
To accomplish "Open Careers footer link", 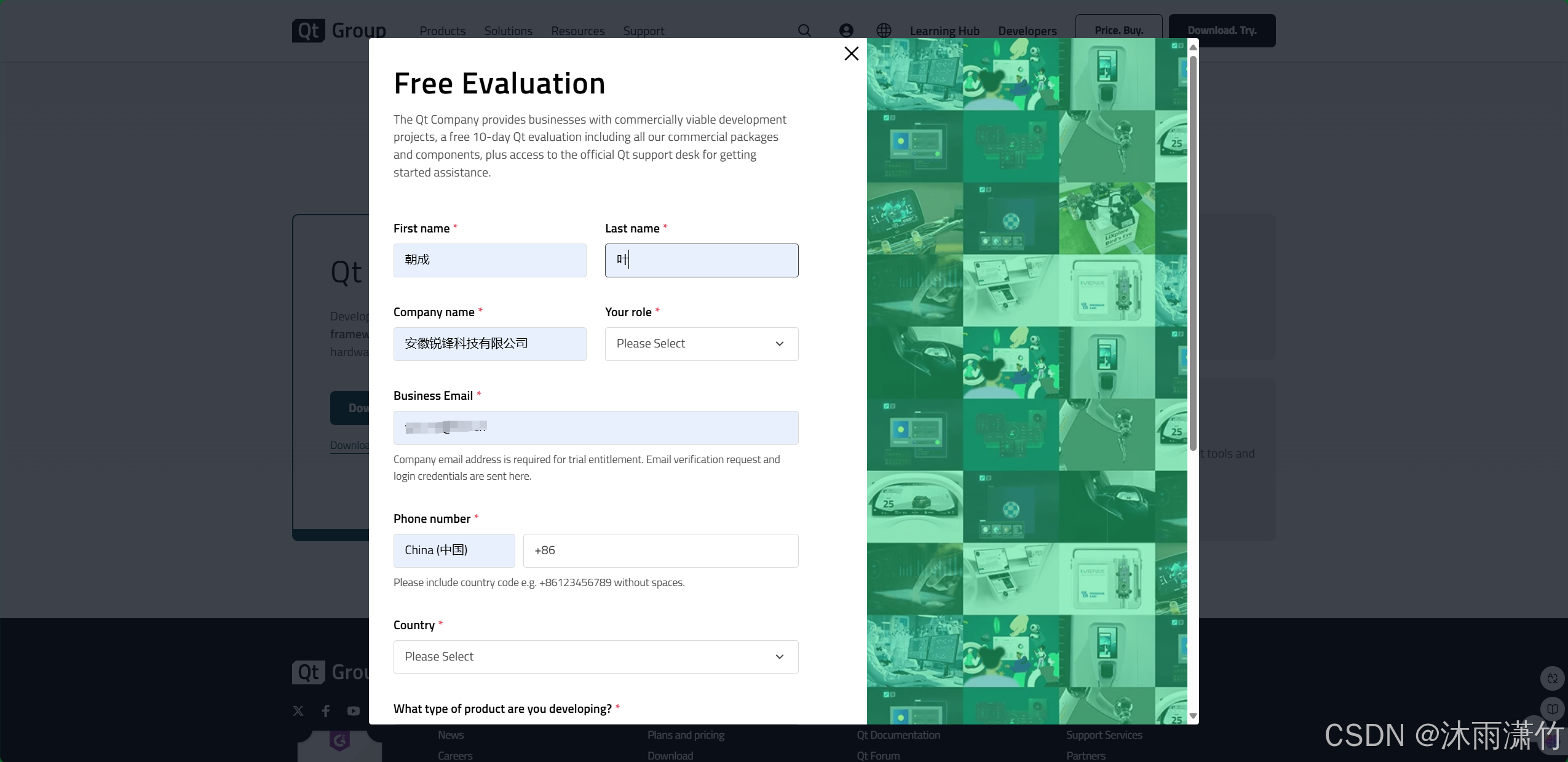I will point(455,756).
